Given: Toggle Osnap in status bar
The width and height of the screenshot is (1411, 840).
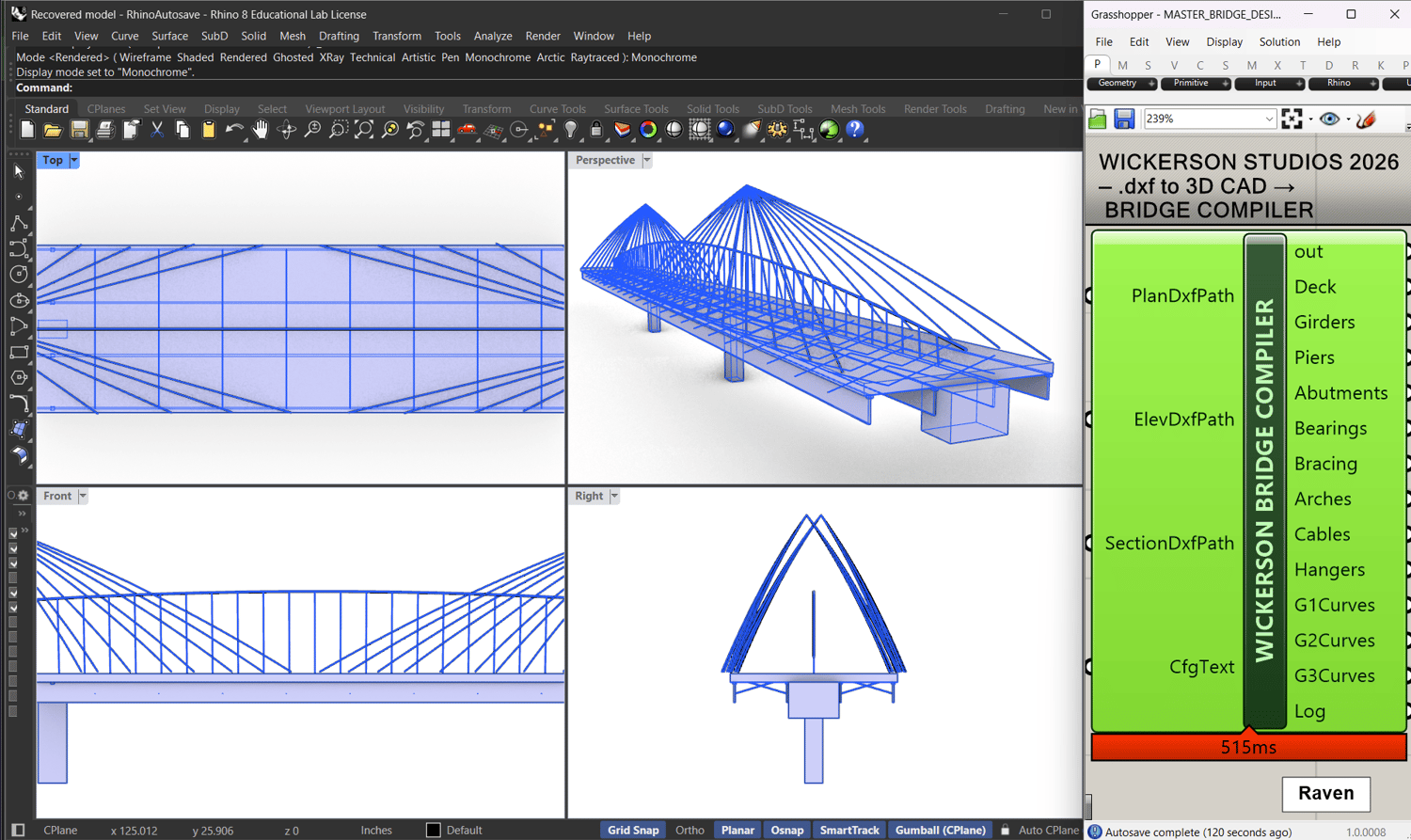Looking at the screenshot, I should click(787, 831).
